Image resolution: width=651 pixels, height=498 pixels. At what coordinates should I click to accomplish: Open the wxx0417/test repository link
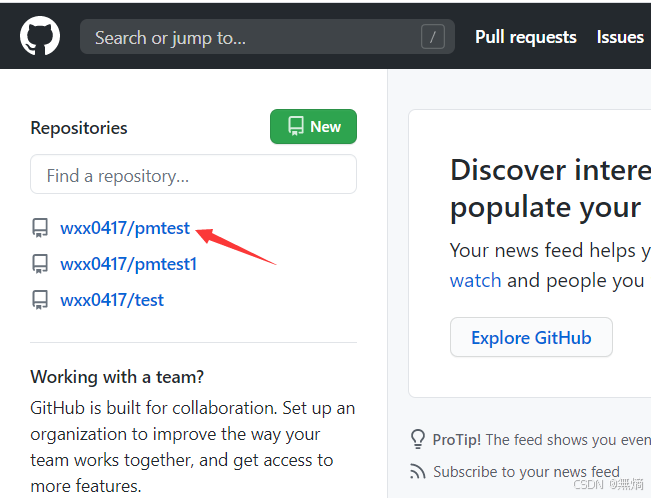(112, 300)
